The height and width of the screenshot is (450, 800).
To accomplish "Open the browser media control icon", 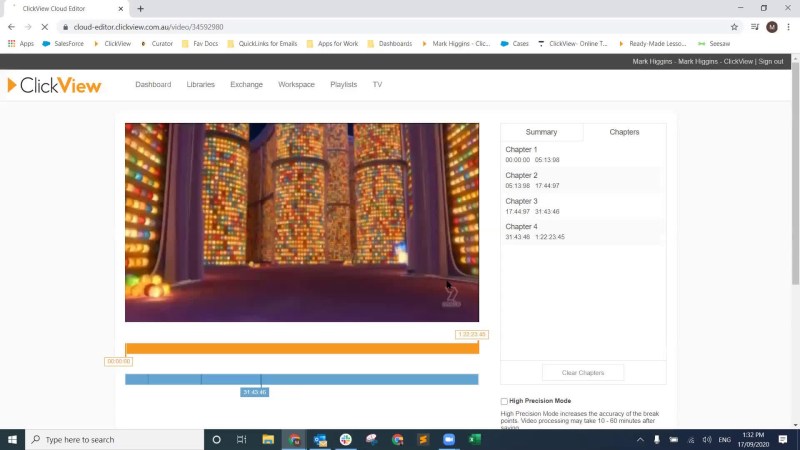I will pyautogui.click(x=755, y=27).
